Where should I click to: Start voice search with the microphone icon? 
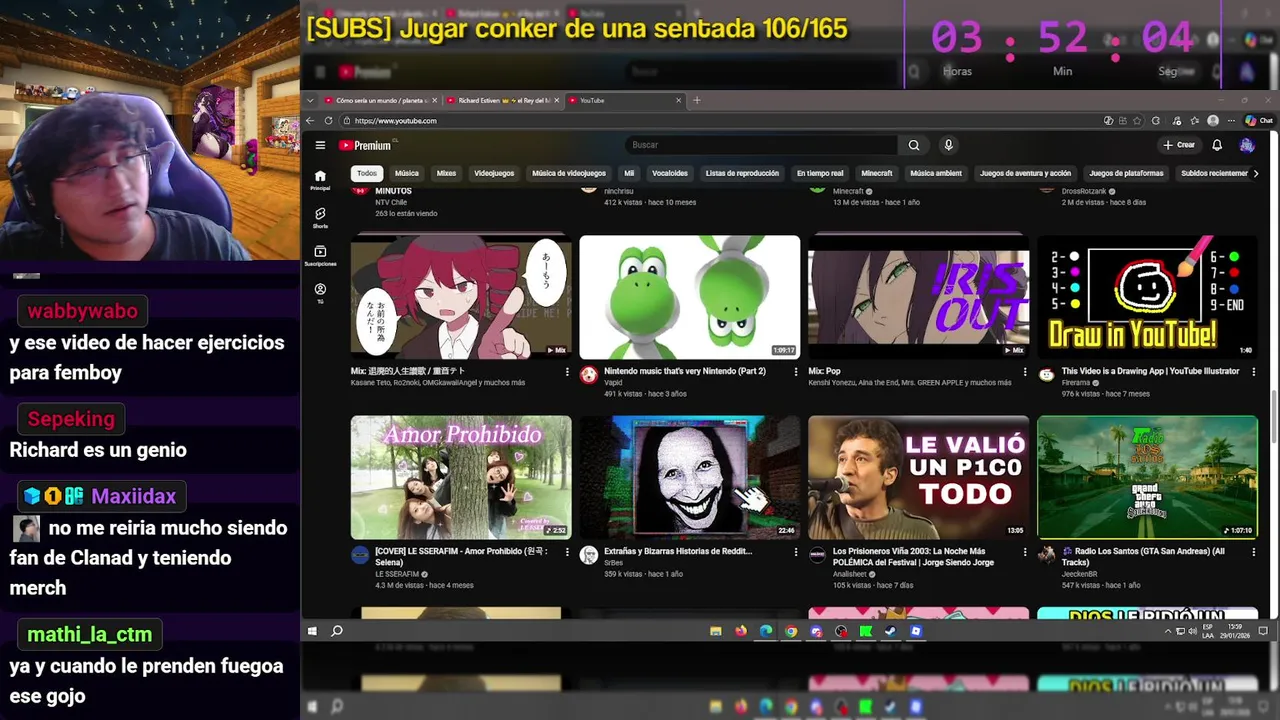[948, 145]
